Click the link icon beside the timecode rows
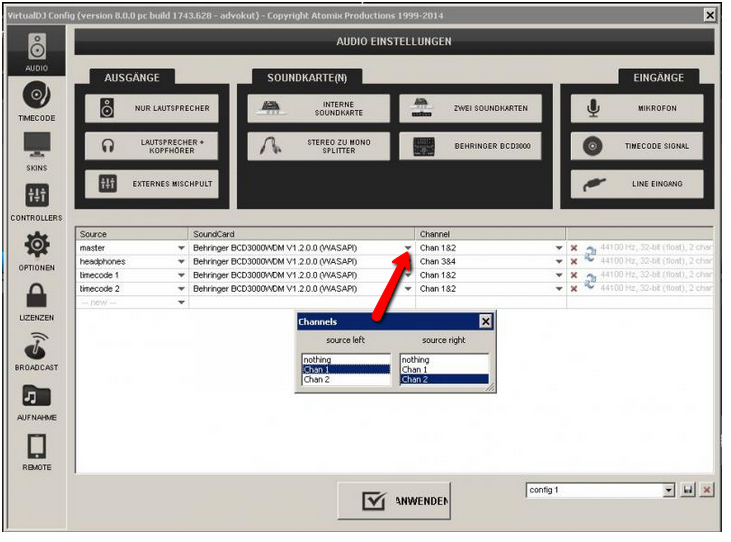The width and height of the screenshot is (731, 542). tap(590, 281)
